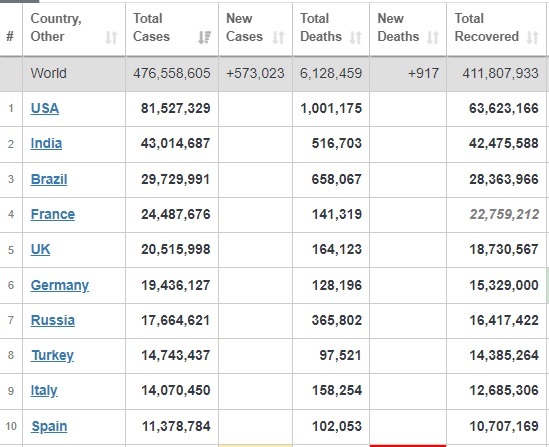This screenshot has width=549, height=447.
Task: Select World new cases +573,023
Action: pos(255,74)
